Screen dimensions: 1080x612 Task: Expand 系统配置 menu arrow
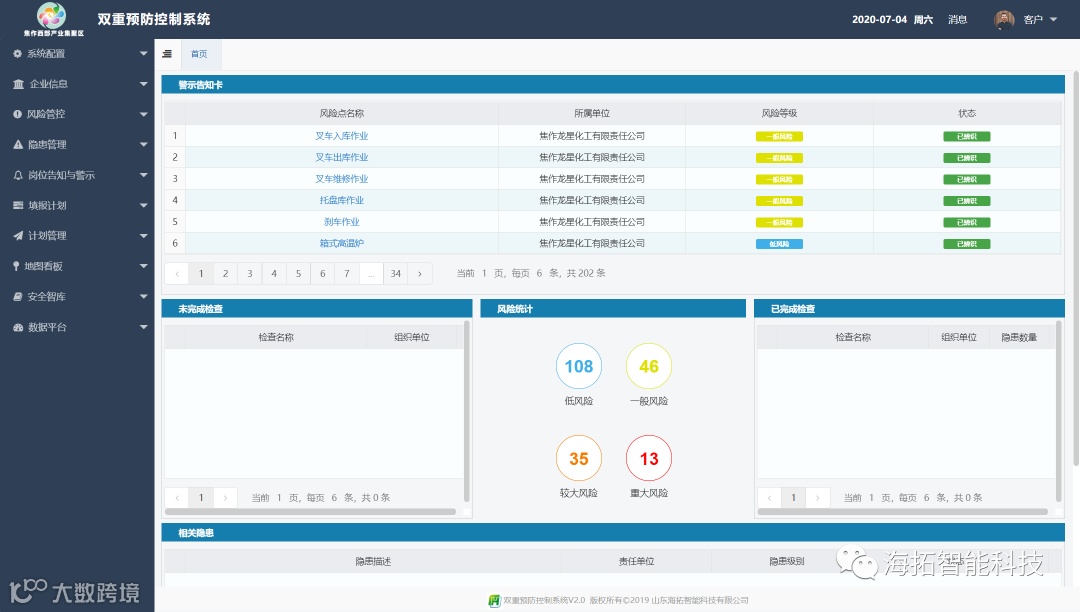pos(143,54)
